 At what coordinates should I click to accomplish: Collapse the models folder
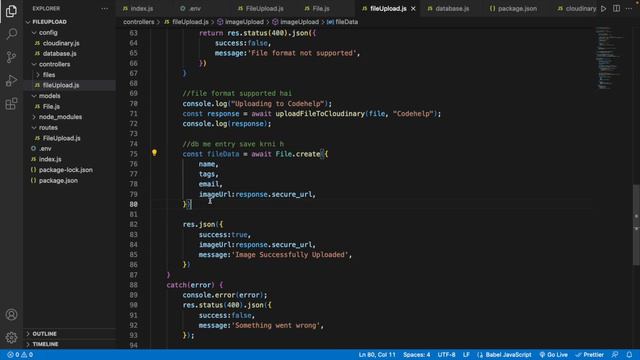[x=49, y=96]
